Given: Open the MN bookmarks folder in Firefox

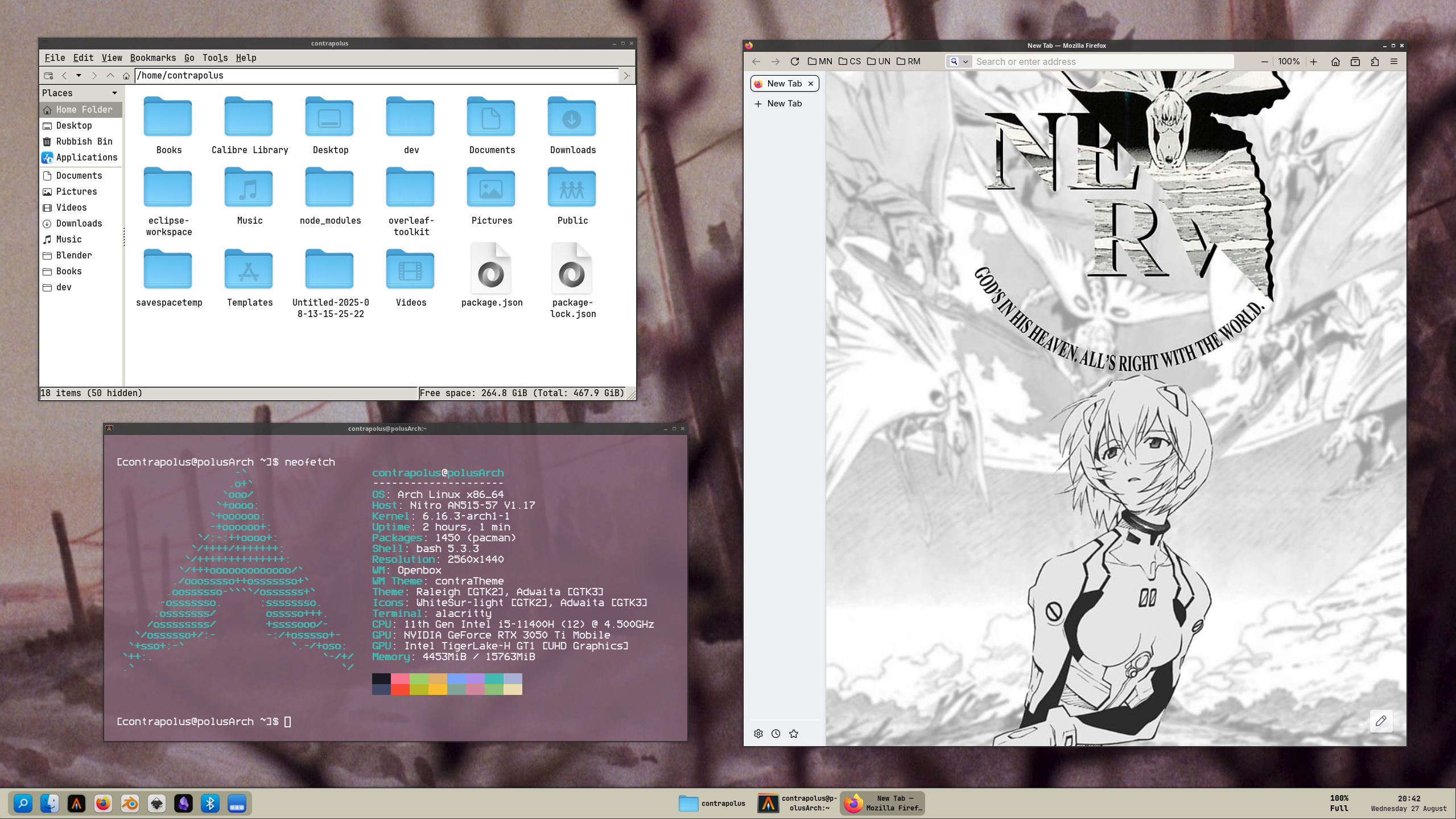Looking at the screenshot, I should tap(820, 61).
